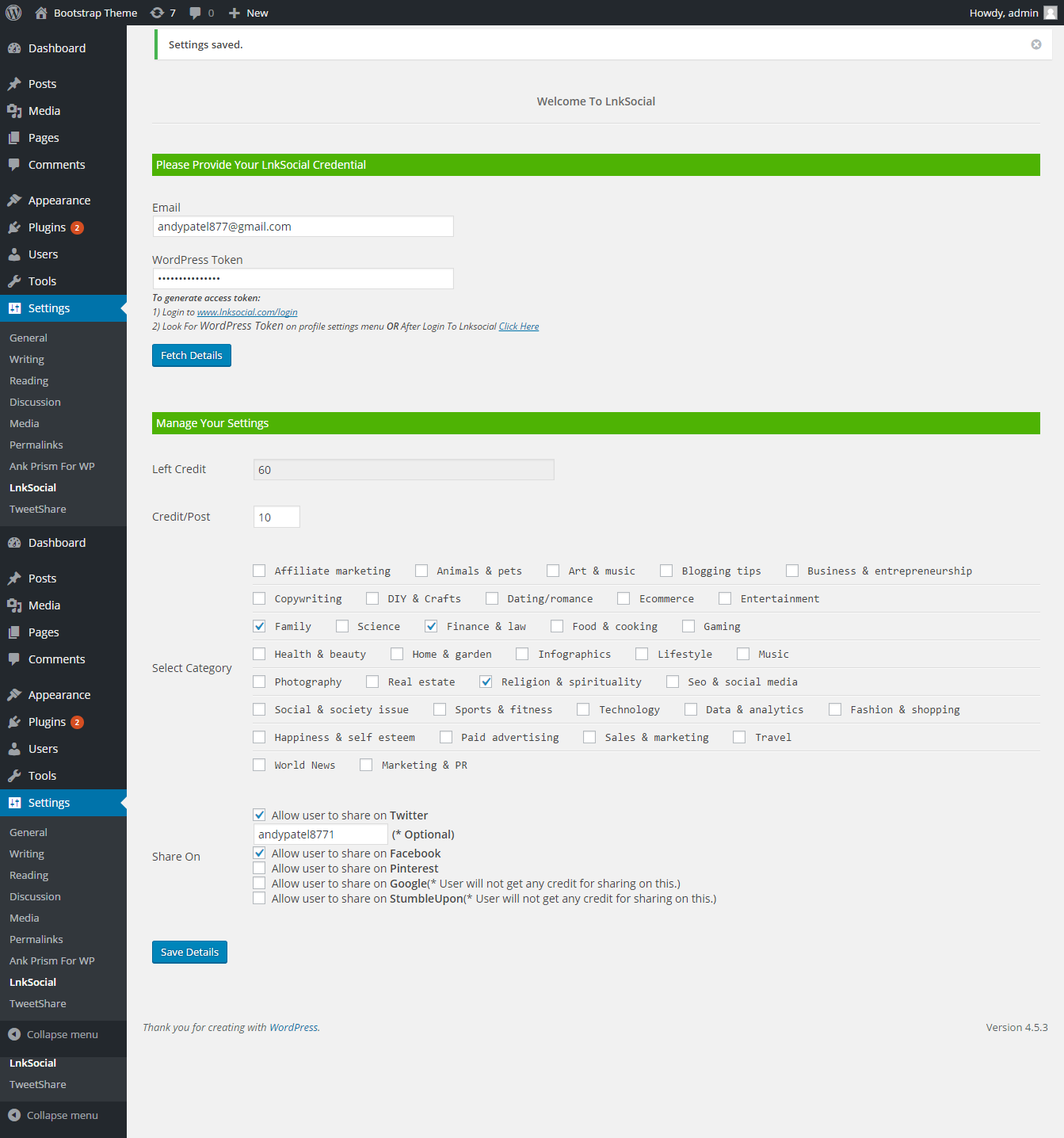
Task: Uncheck the Finance & law checkbox
Action: pyautogui.click(x=431, y=626)
